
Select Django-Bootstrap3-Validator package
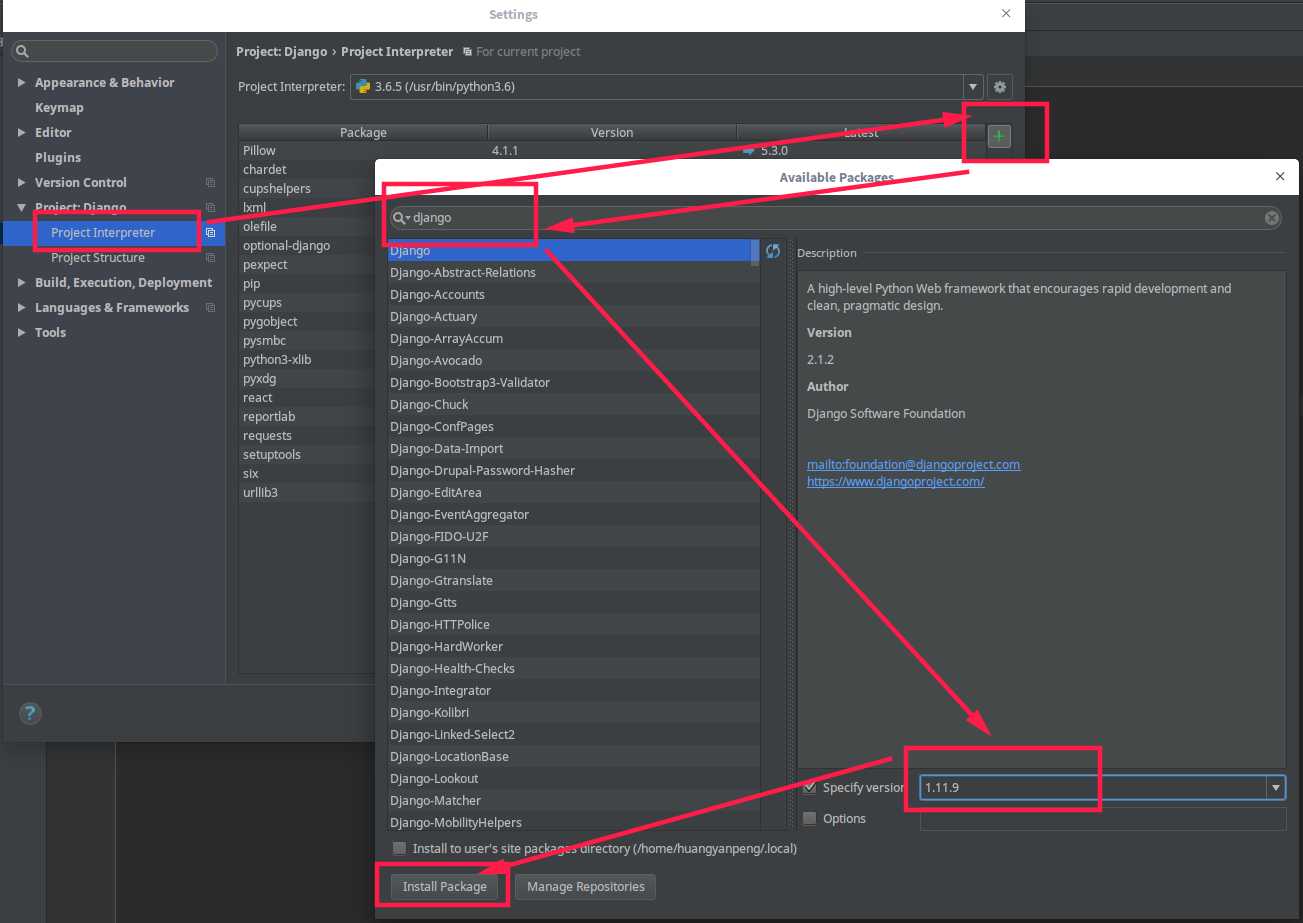point(573,383)
